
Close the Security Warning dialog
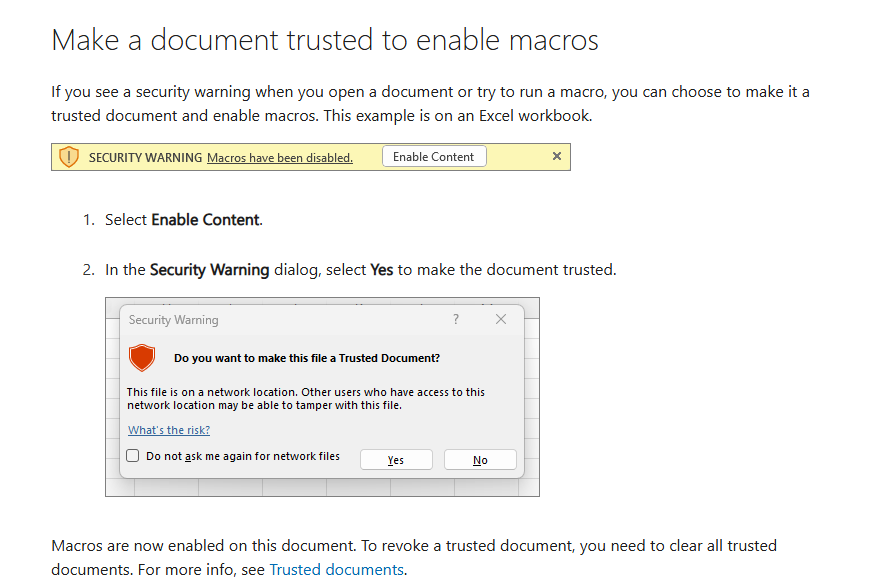[500, 319]
